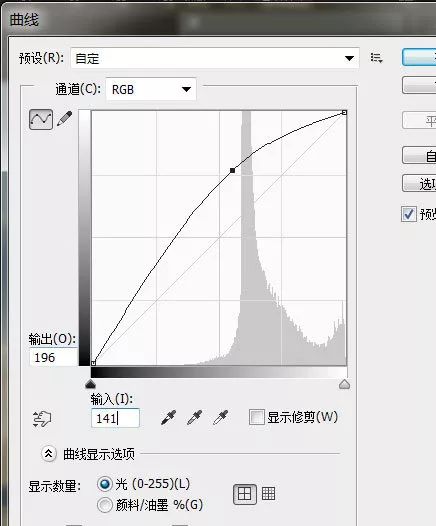
Task: Click the white point slider triangle
Action: click(x=344, y=384)
